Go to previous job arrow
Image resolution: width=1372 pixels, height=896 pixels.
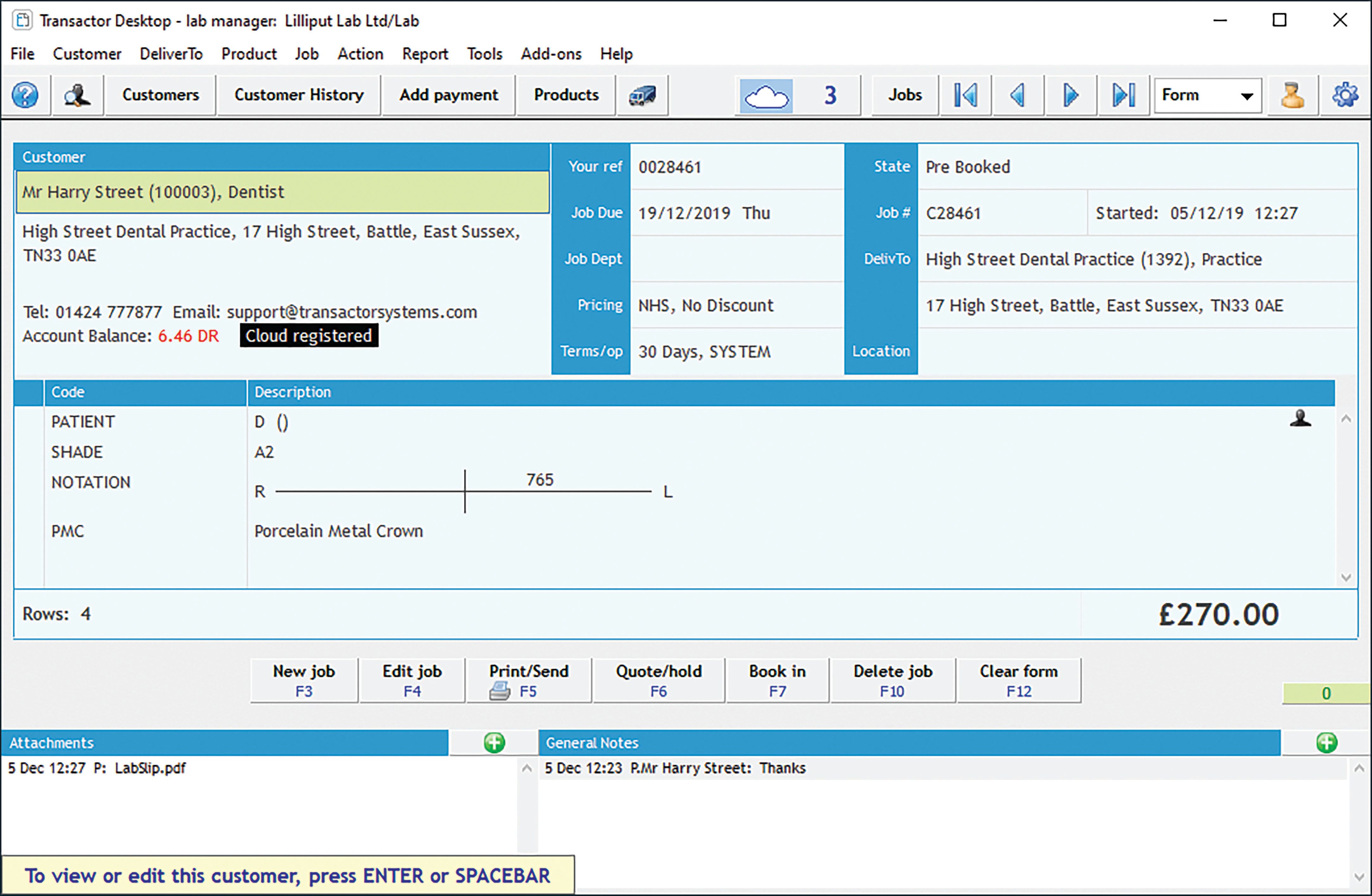tap(1017, 95)
